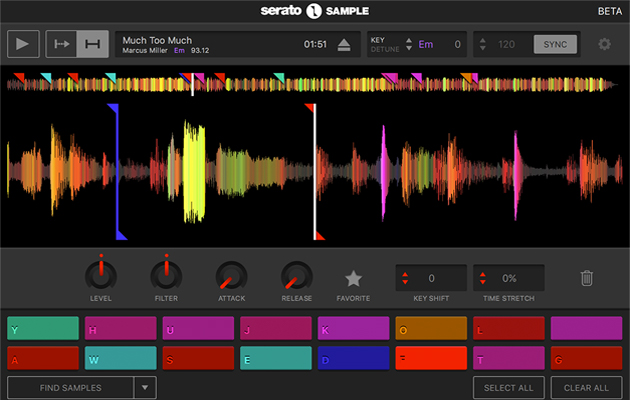Click the Attack knob
Viewport: 630px width, 400px height.
point(230,276)
